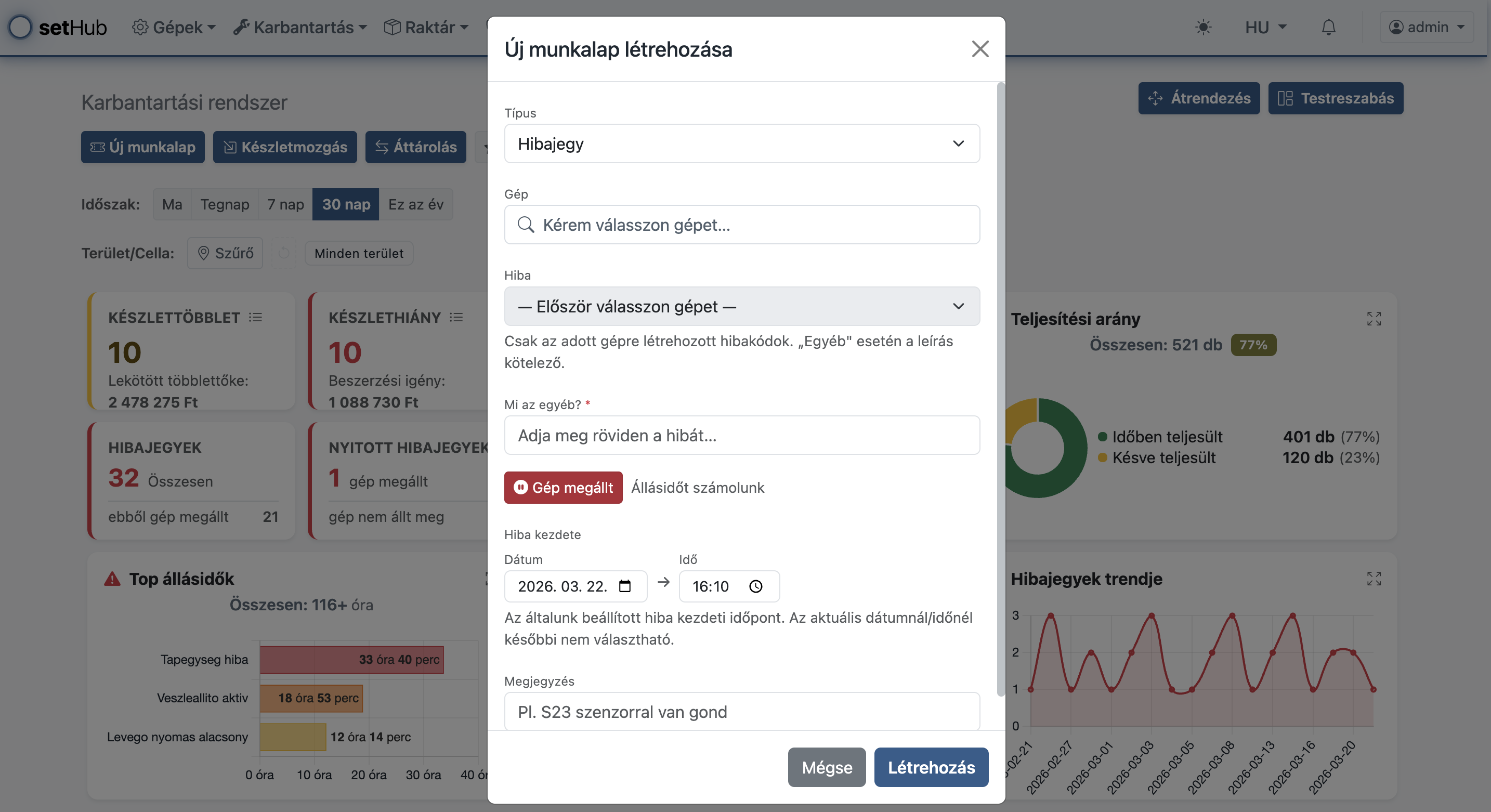Open the calendar picker in the Dátum field
Screen dimensions: 1491x812
click(624, 586)
